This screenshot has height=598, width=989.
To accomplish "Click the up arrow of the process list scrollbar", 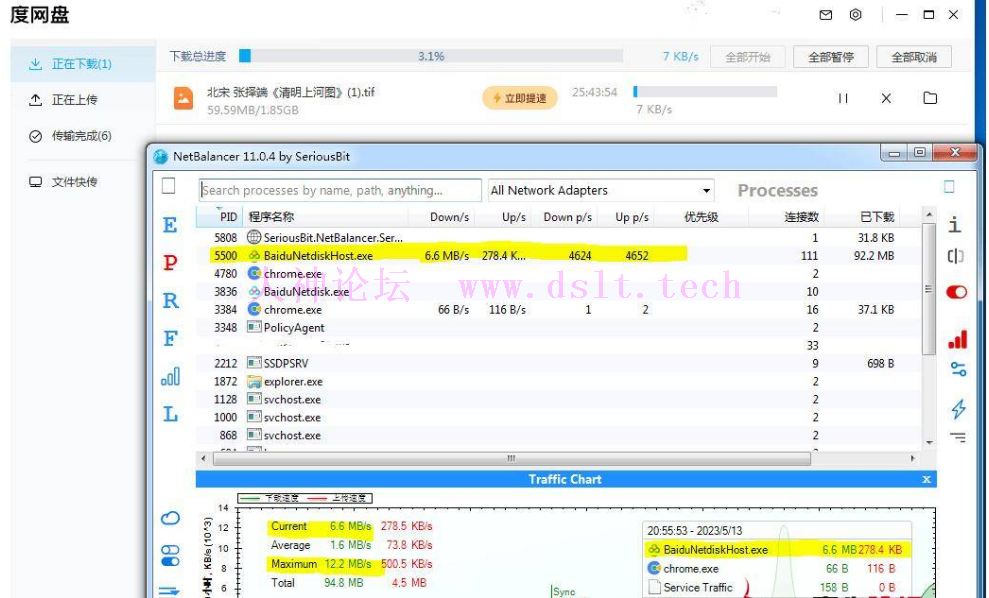I will (928, 215).
